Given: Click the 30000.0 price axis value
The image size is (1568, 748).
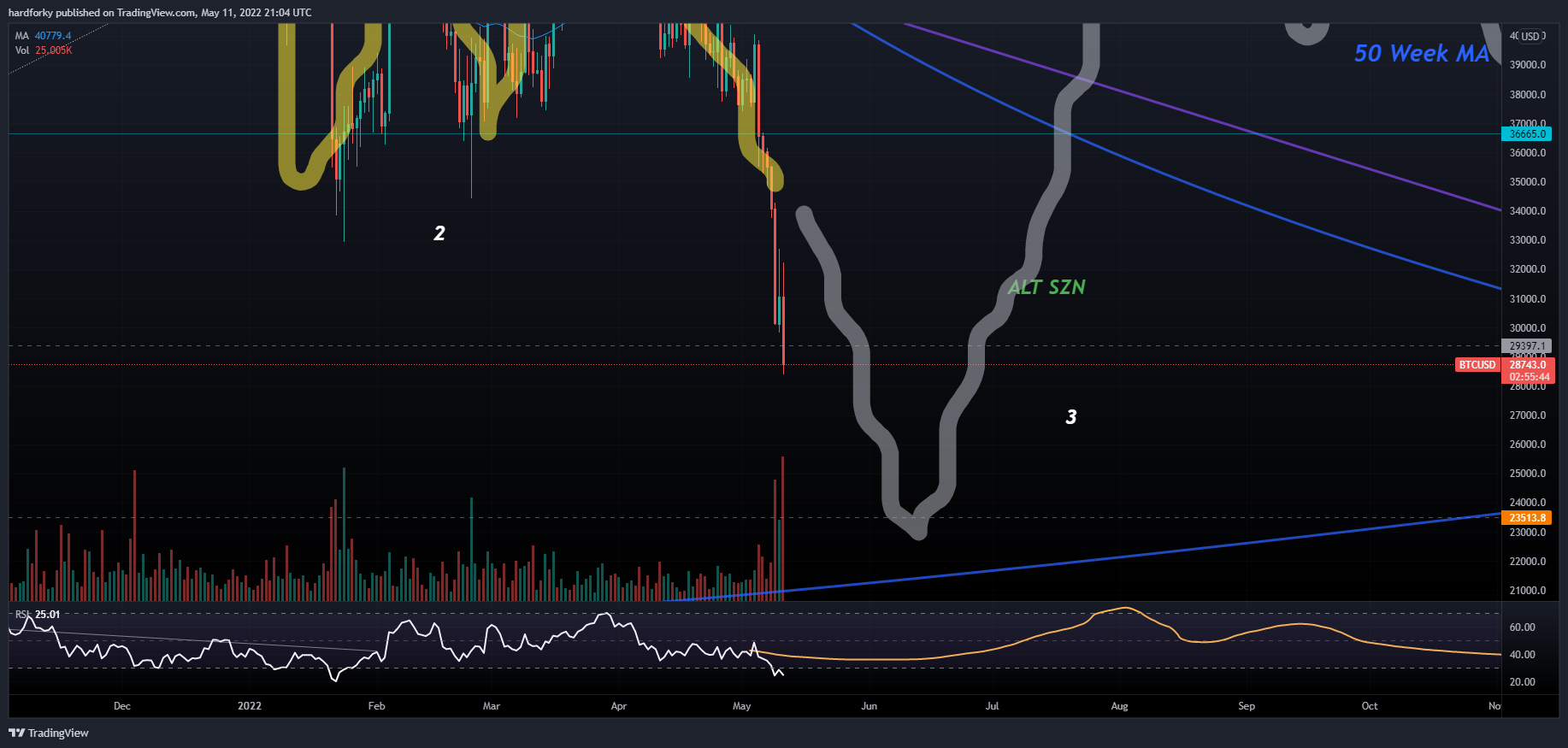Looking at the screenshot, I should pyautogui.click(x=1528, y=328).
